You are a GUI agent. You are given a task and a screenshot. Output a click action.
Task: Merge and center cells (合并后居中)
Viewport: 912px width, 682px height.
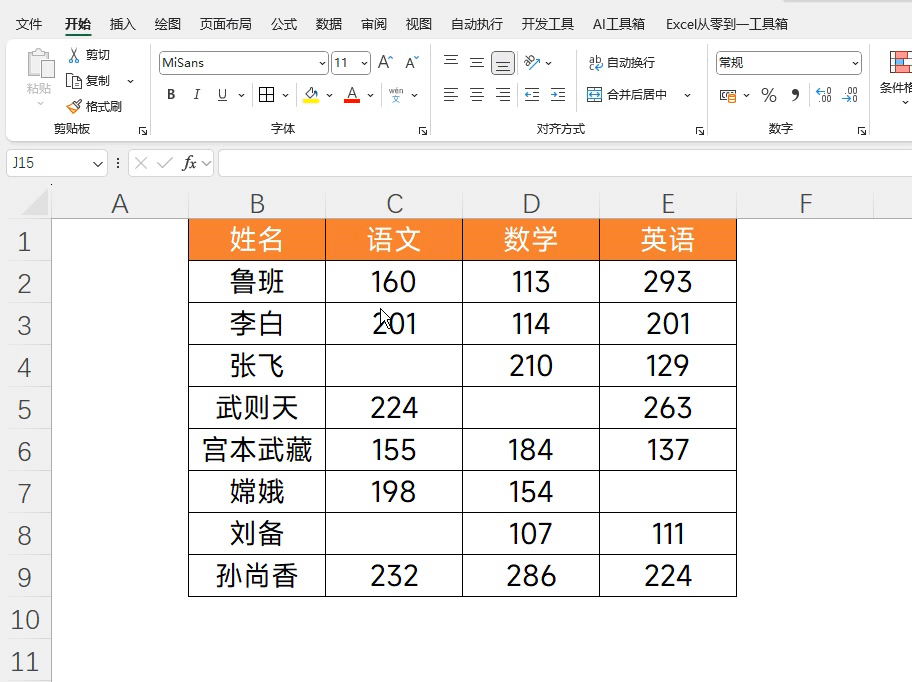pyautogui.click(x=627, y=95)
